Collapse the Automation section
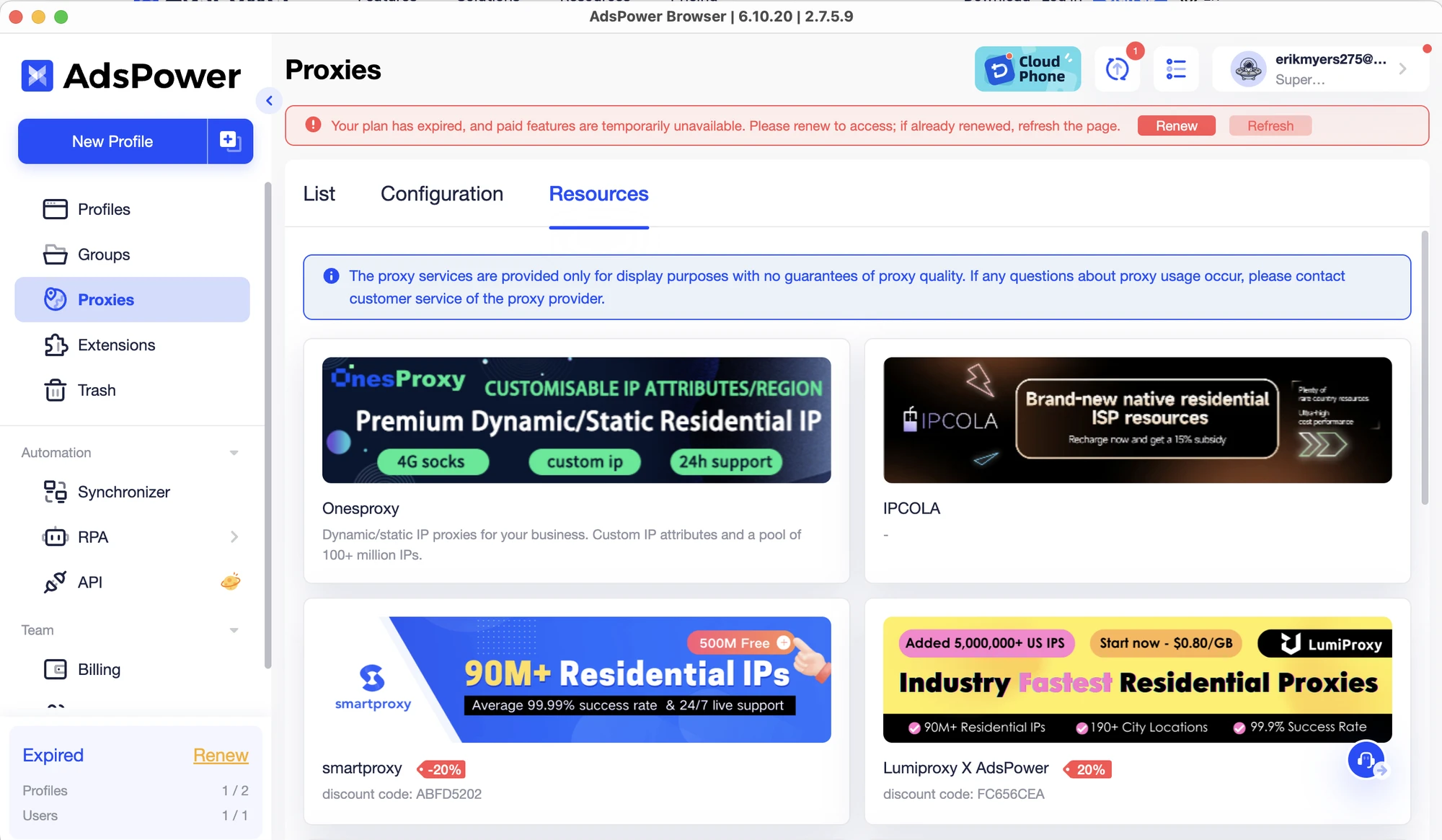The width and height of the screenshot is (1442, 840). 234,453
